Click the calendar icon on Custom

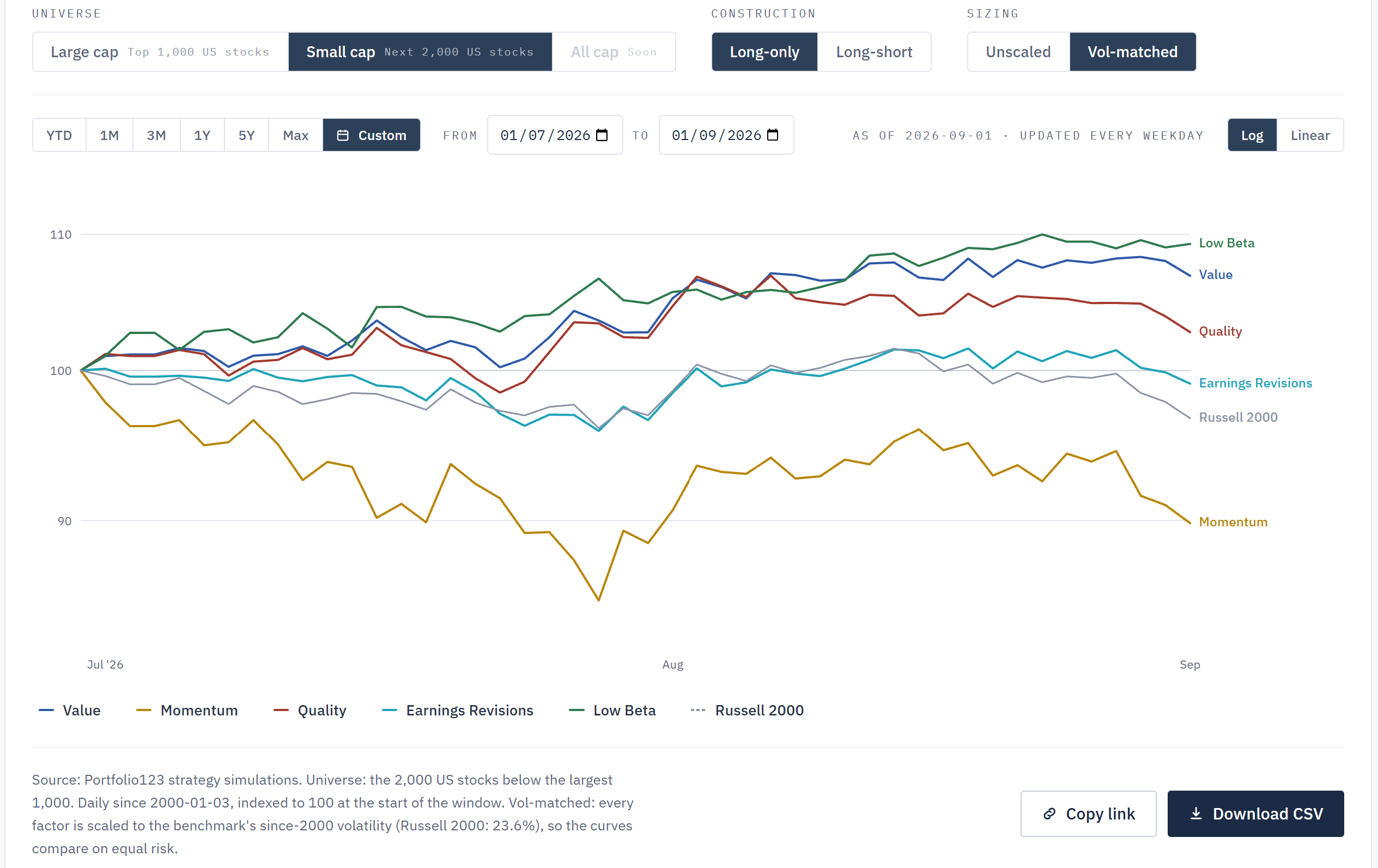(343, 136)
